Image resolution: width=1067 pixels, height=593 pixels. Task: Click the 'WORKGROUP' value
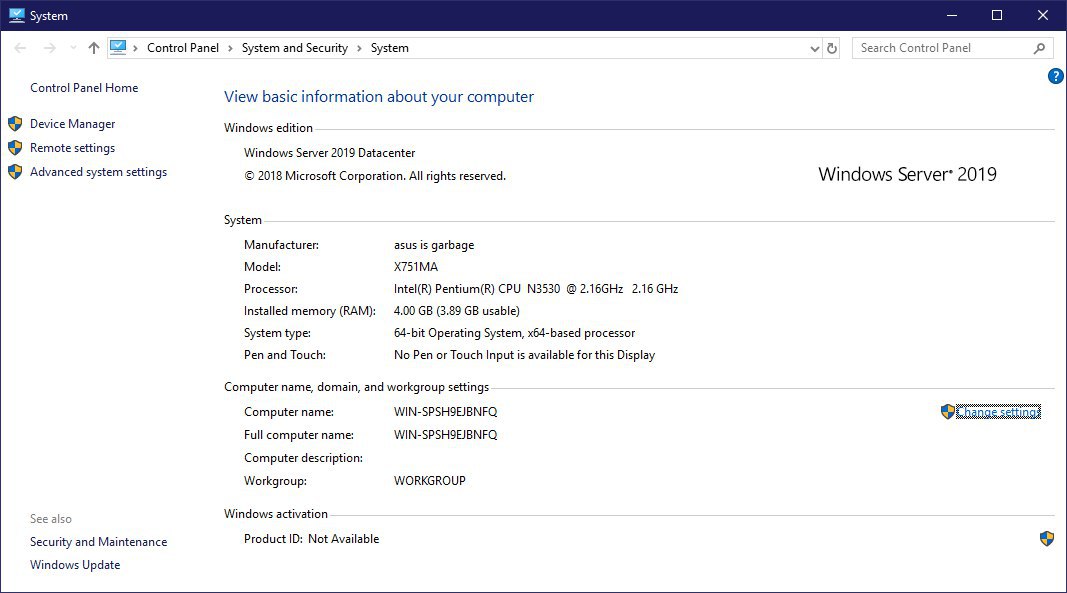(429, 481)
